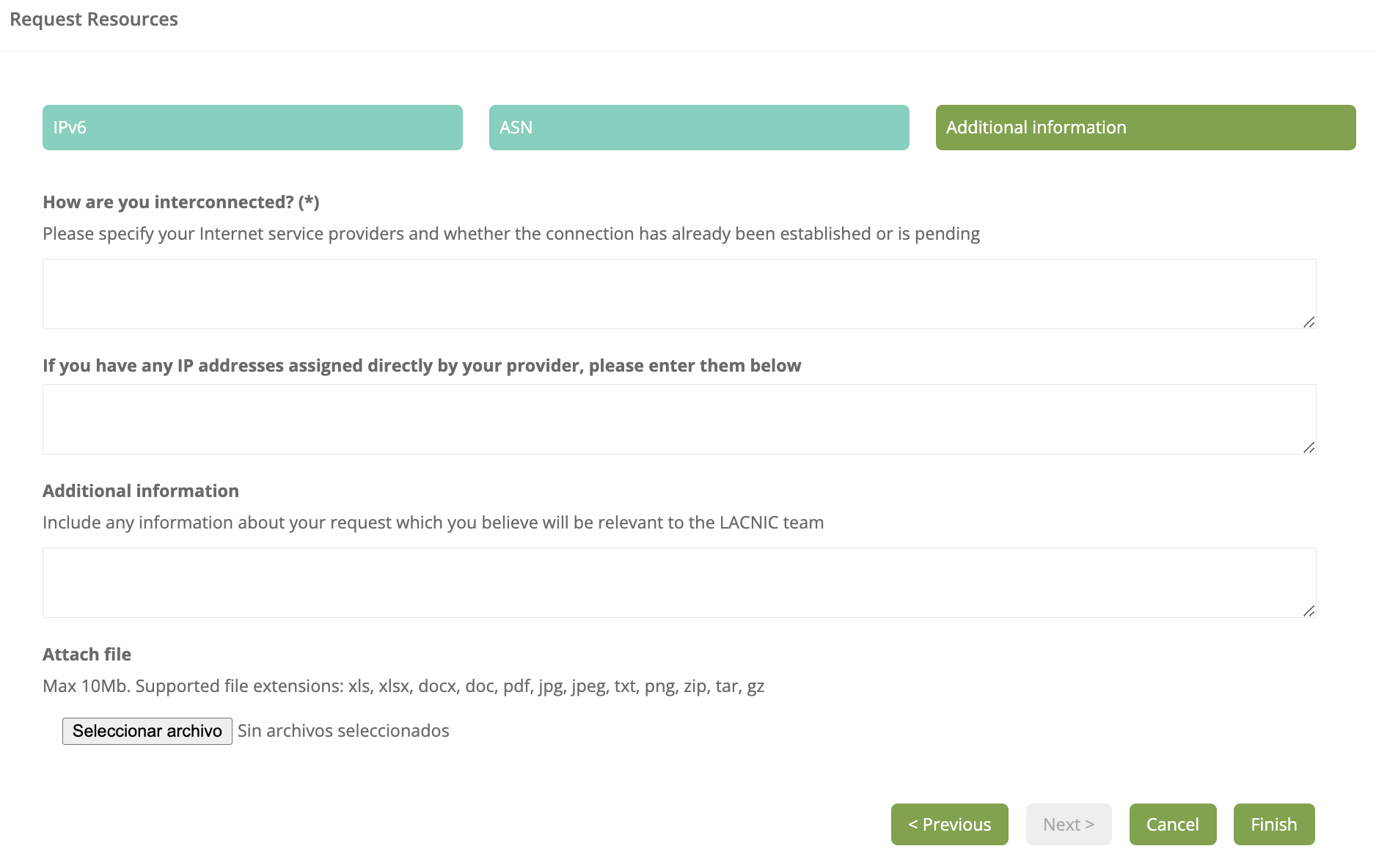Screen dimensions: 1376x868
Task: Click the interconnection details text area
Action: tap(678, 293)
